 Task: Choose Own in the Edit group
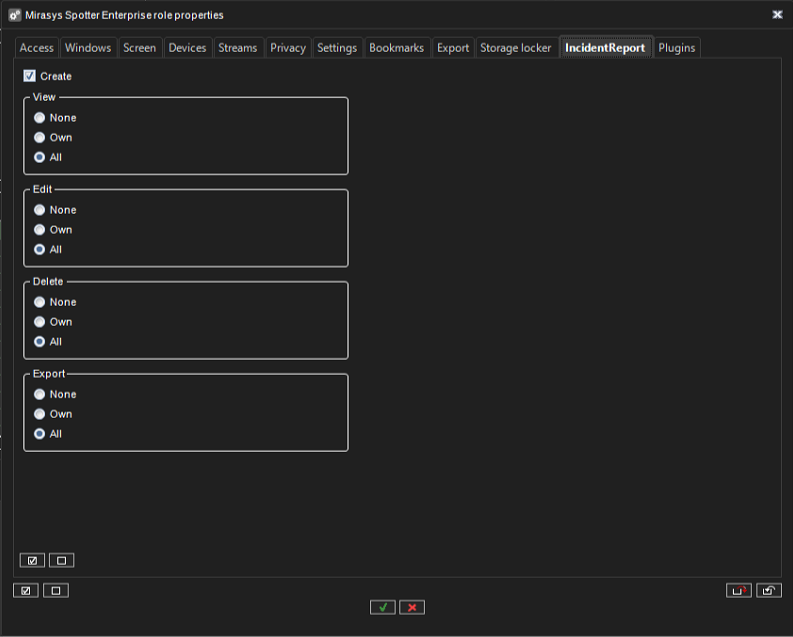click(x=40, y=230)
